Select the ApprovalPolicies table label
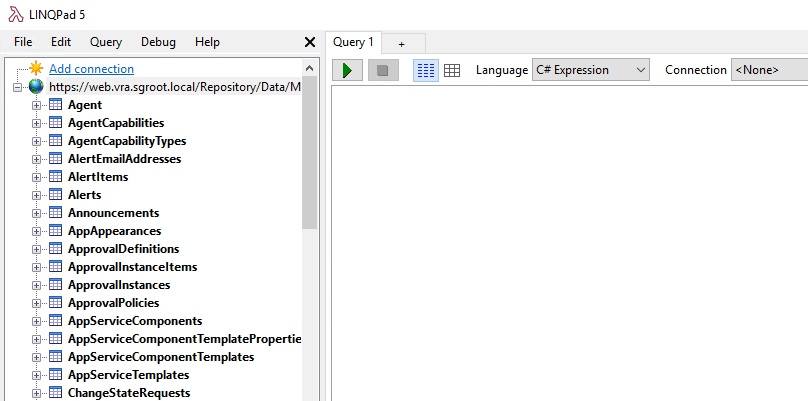 pyautogui.click(x=113, y=303)
